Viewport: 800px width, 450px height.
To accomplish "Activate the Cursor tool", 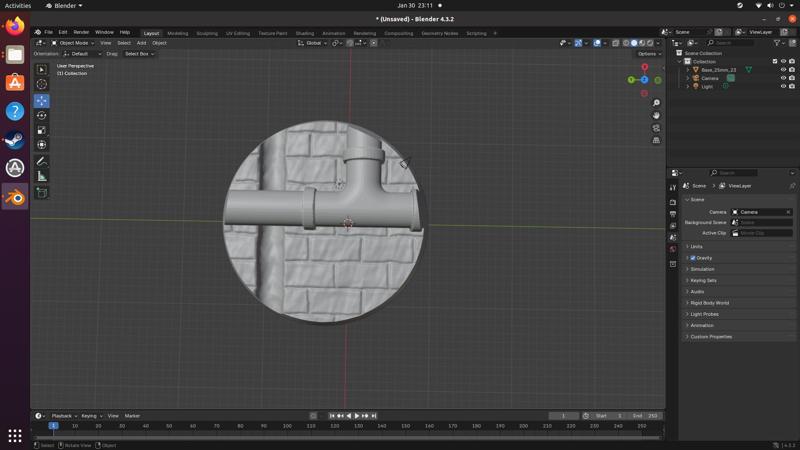I will tap(42, 84).
